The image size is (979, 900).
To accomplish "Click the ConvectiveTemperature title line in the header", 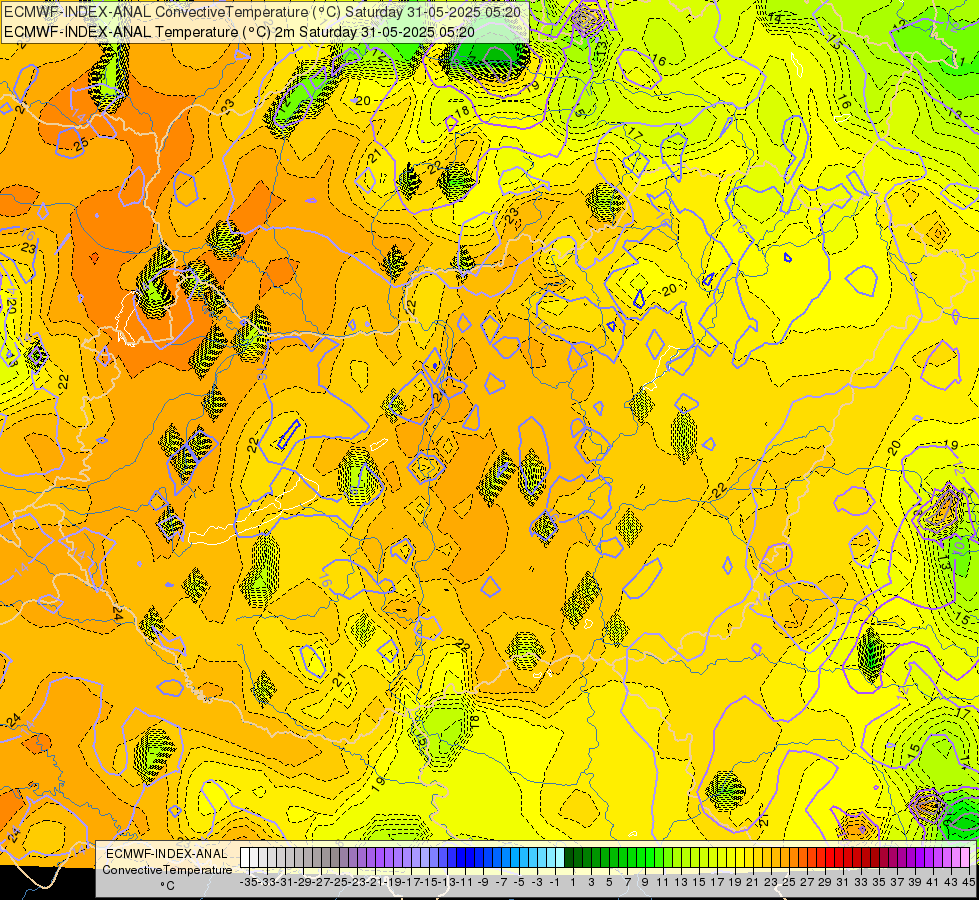I will tap(262, 11).
